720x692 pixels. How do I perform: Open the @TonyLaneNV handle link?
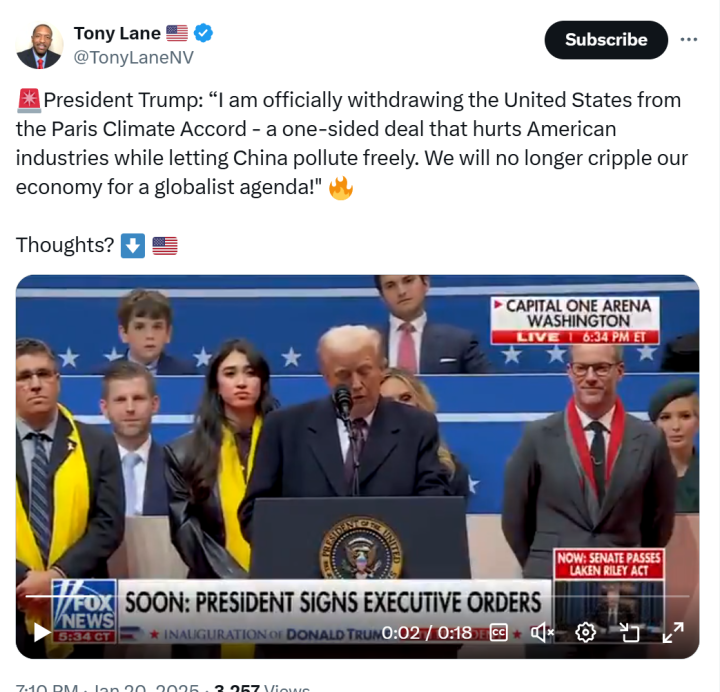[134, 58]
